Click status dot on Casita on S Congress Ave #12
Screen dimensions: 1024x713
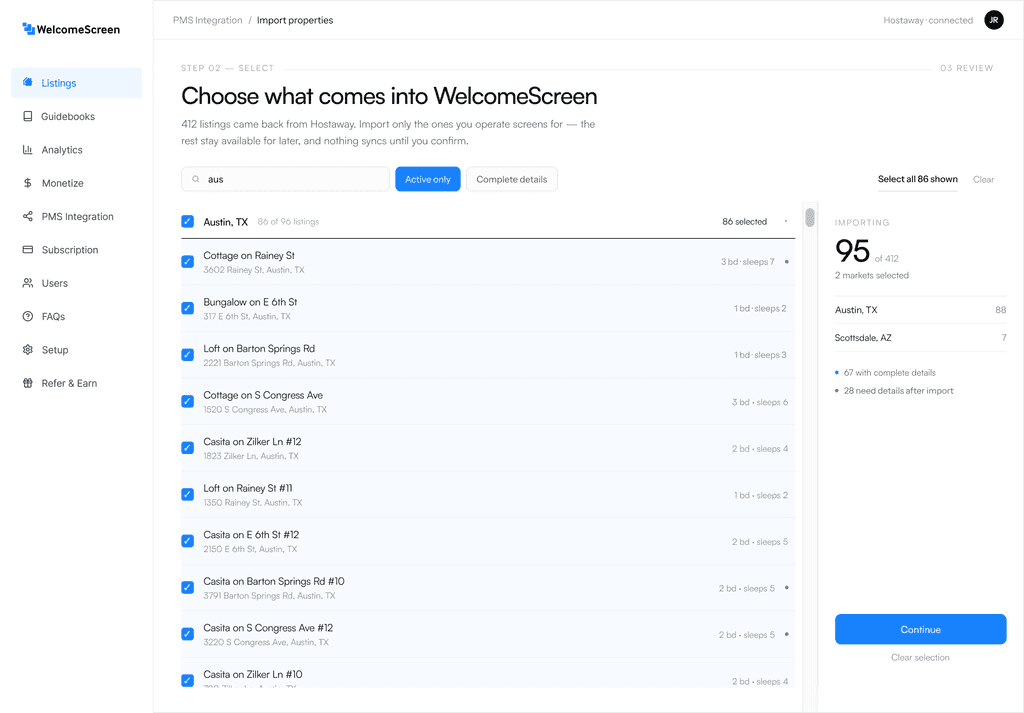click(x=786, y=634)
